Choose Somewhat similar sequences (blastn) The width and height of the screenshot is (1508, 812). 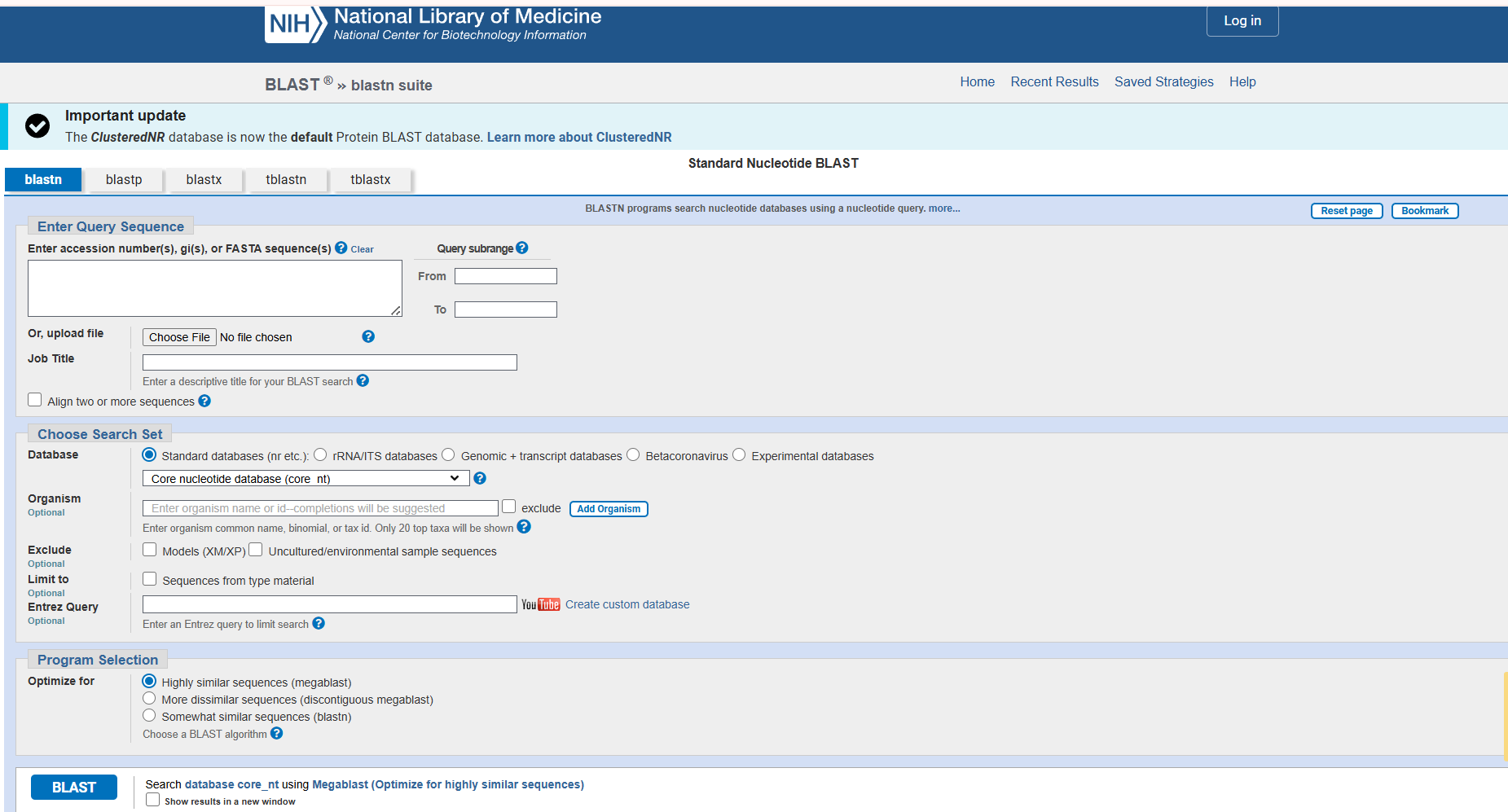[149, 715]
